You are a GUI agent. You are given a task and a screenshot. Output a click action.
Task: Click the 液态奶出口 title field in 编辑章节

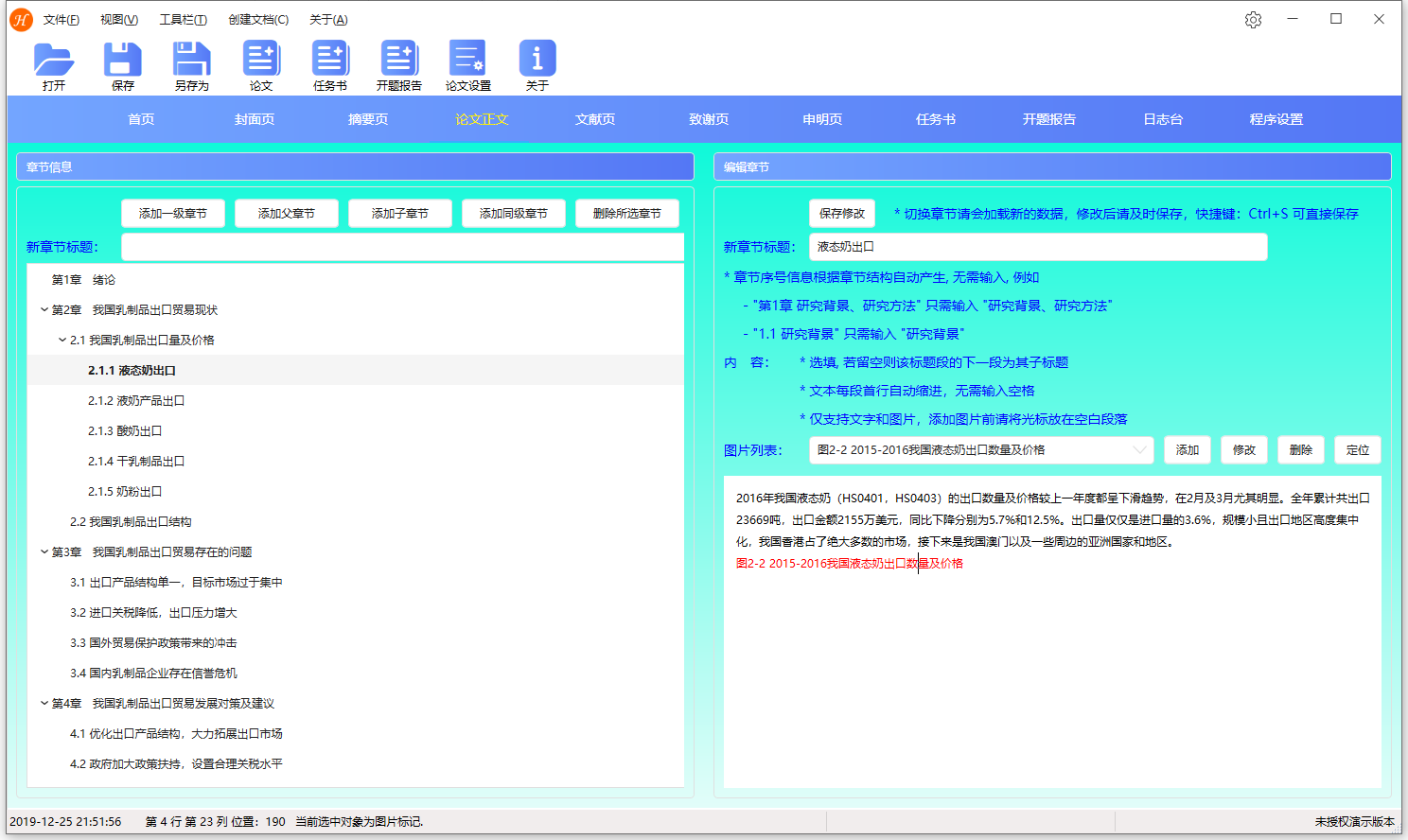click(1038, 247)
